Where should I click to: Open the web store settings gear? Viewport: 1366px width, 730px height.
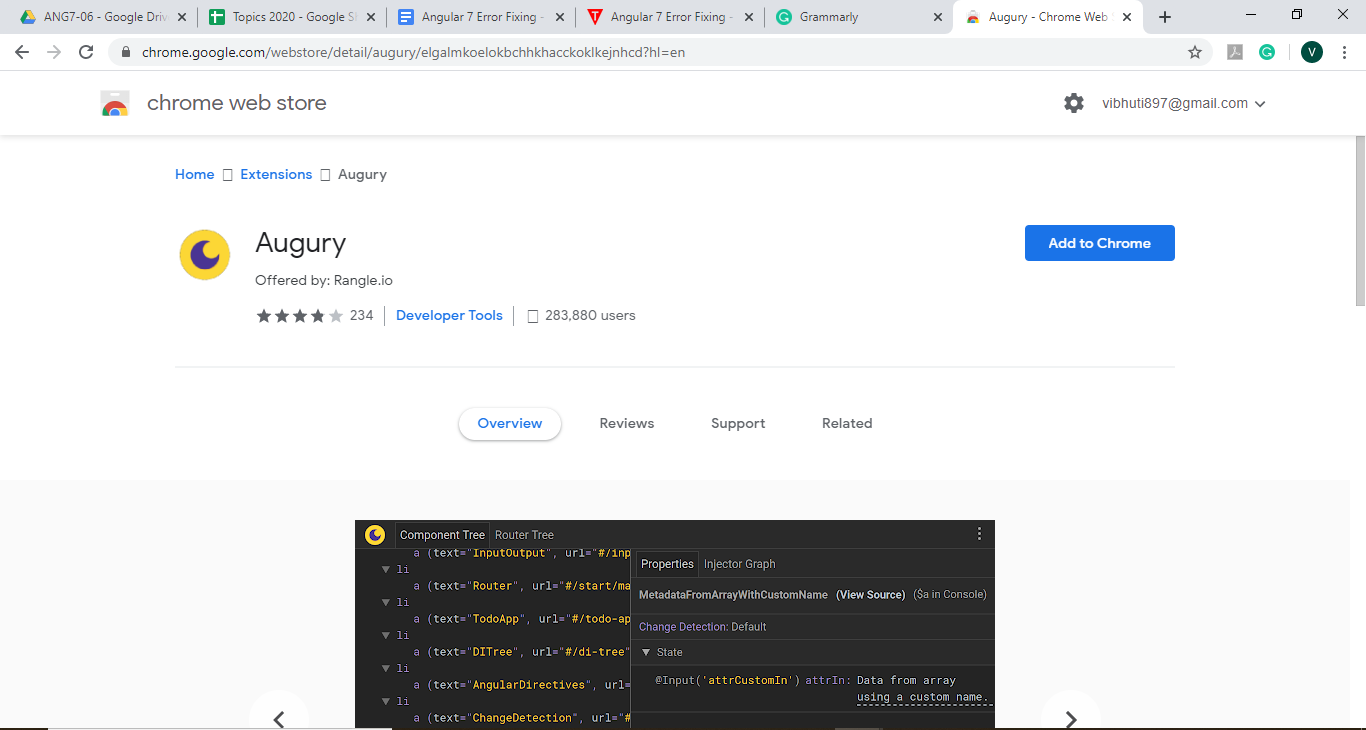coord(1074,103)
